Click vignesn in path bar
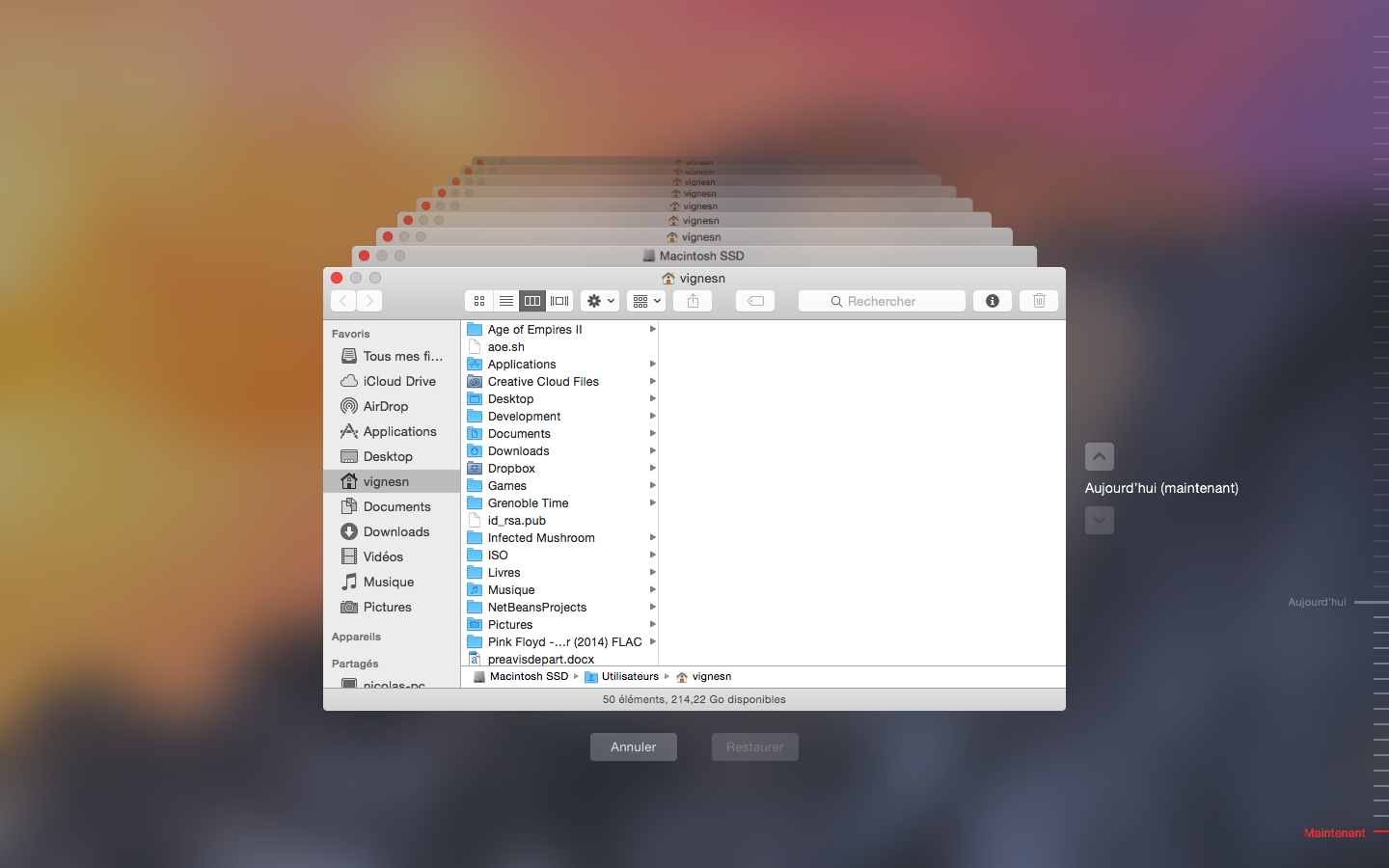Viewport: 1389px width, 868px height. click(704, 676)
